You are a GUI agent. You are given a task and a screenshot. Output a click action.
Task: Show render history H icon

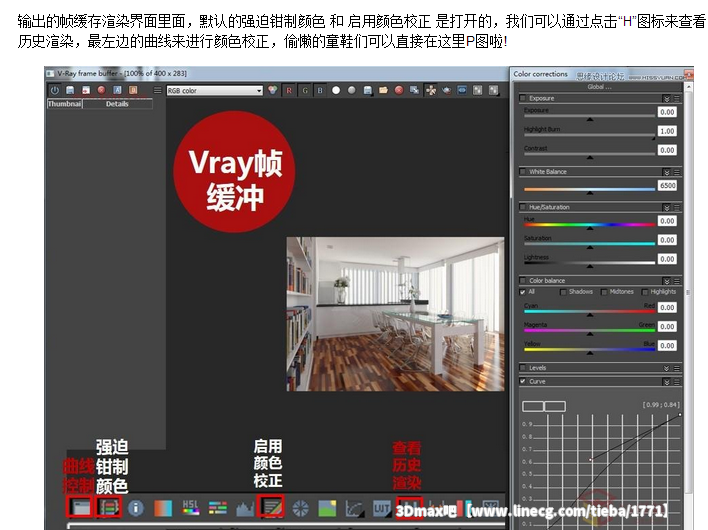[x=410, y=507]
